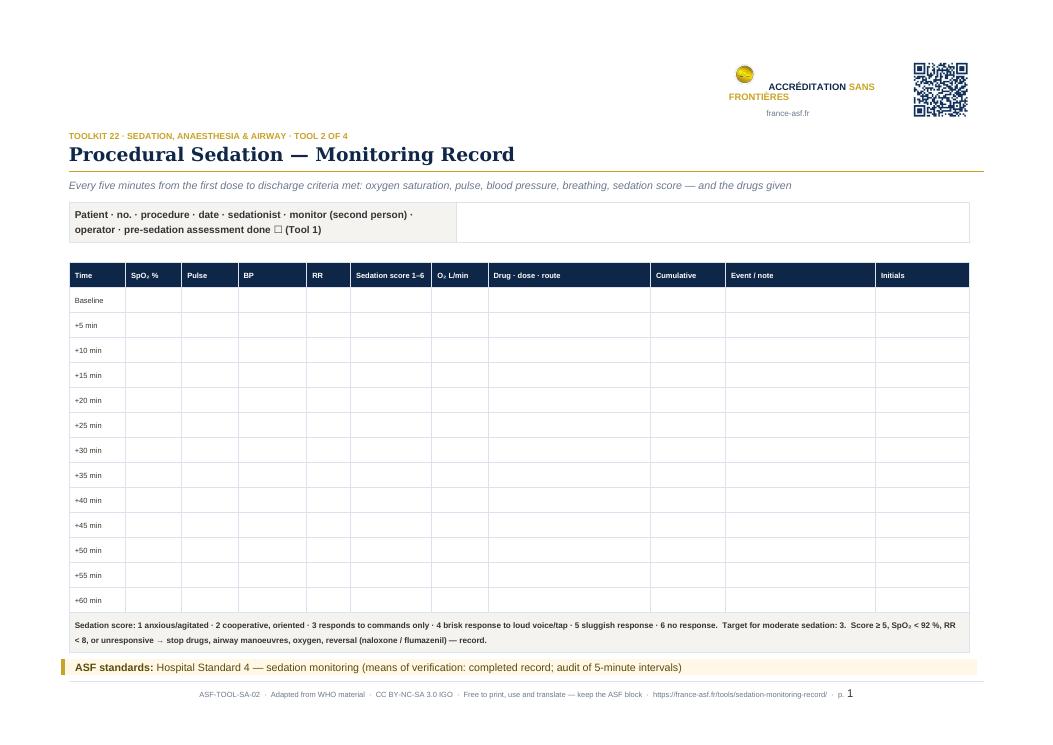Select the 'SpO₂ %' column header
The height and width of the screenshot is (745, 1053).
(x=153, y=275)
